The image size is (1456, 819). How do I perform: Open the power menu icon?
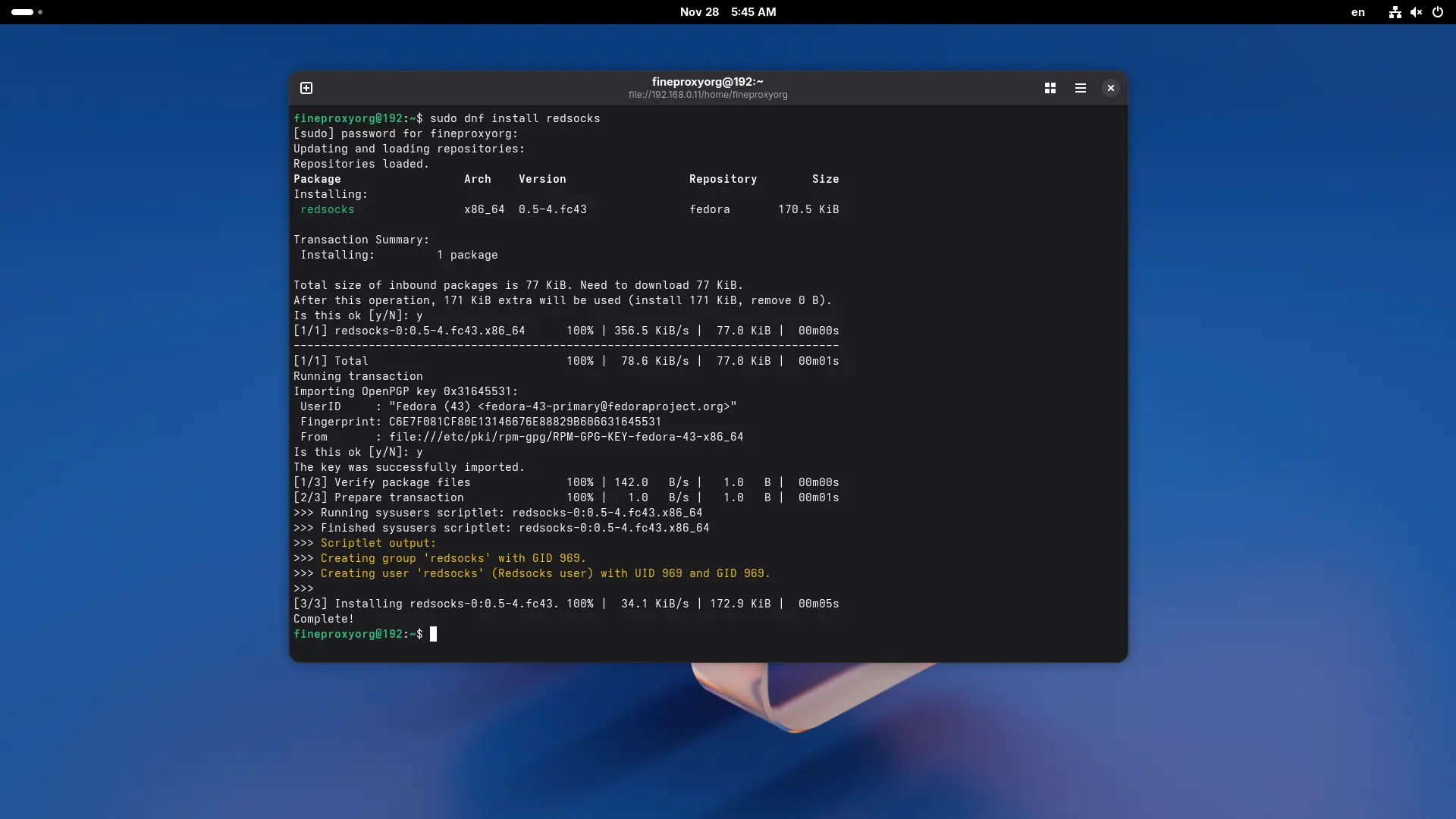1437,12
